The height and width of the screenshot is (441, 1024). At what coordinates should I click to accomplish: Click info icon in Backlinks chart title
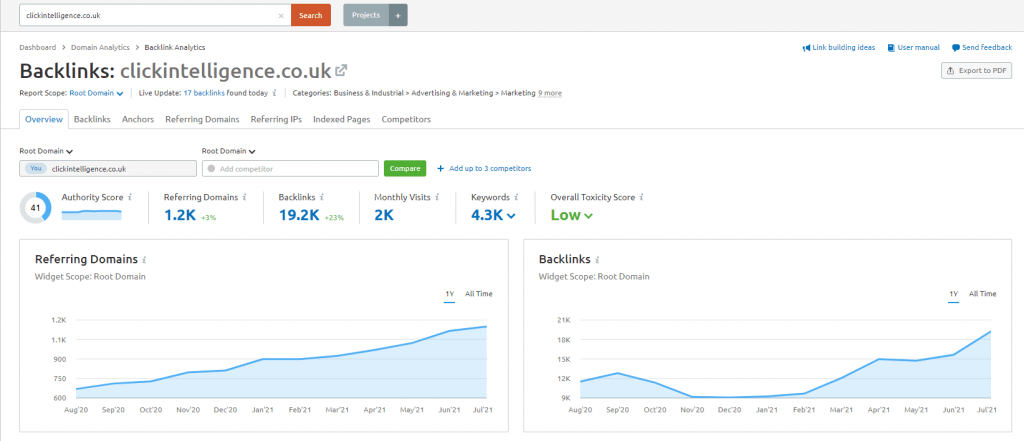pyautogui.click(x=598, y=259)
